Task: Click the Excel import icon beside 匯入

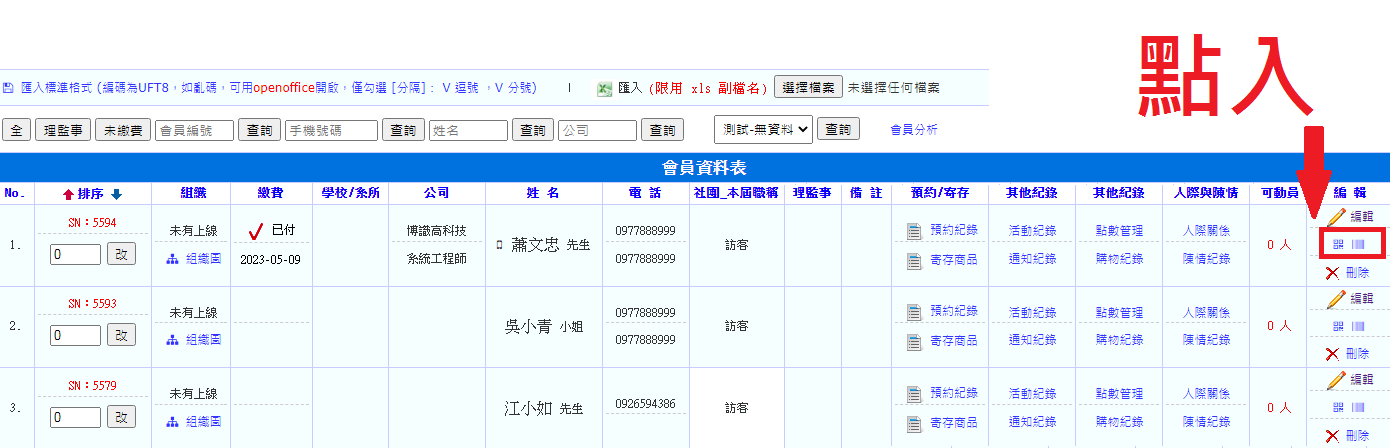Action: (604, 88)
